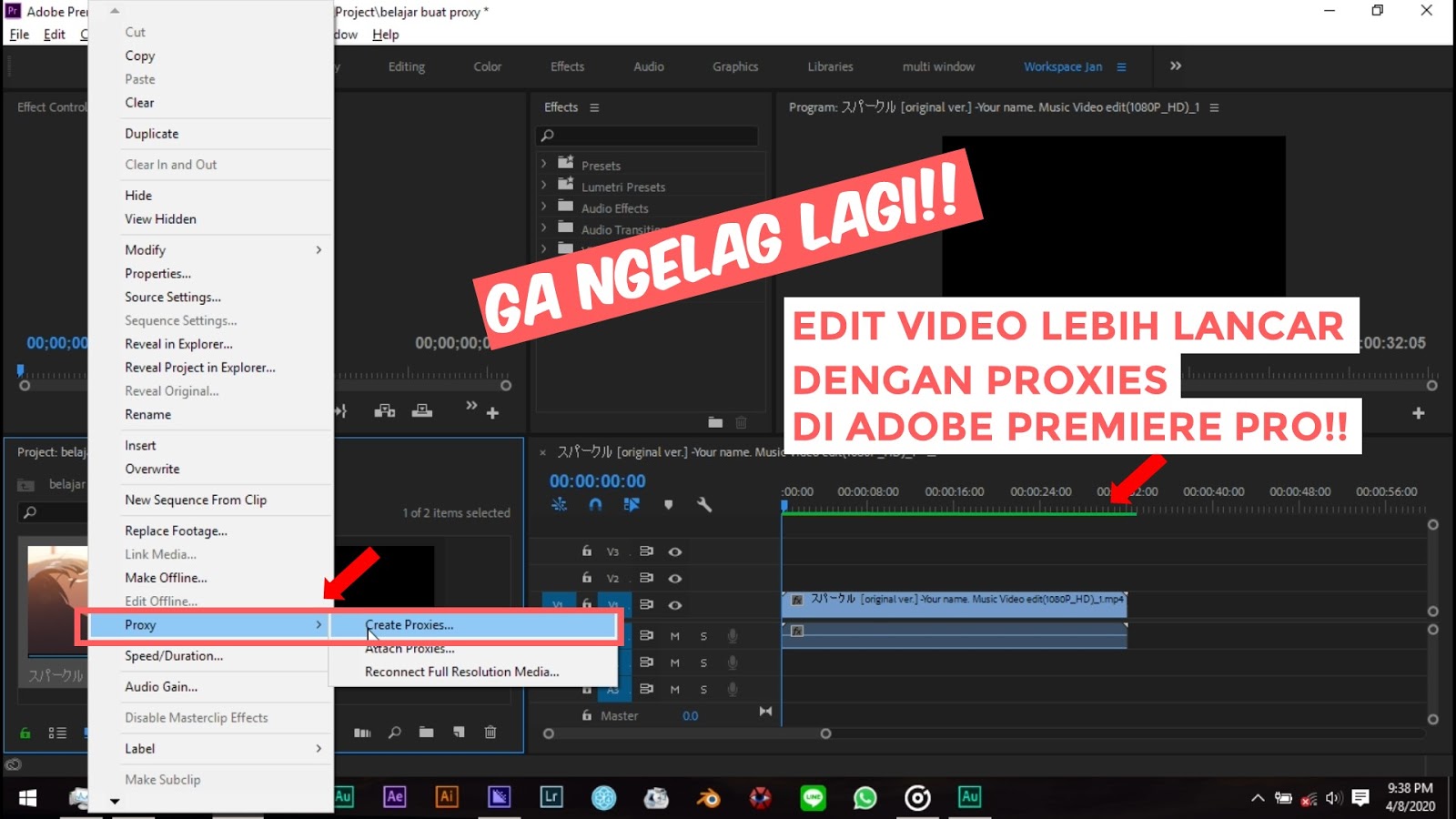The image size is (1456, 819).
Task: Expand the Audio Transitions folder
Action: coord(544,227)
